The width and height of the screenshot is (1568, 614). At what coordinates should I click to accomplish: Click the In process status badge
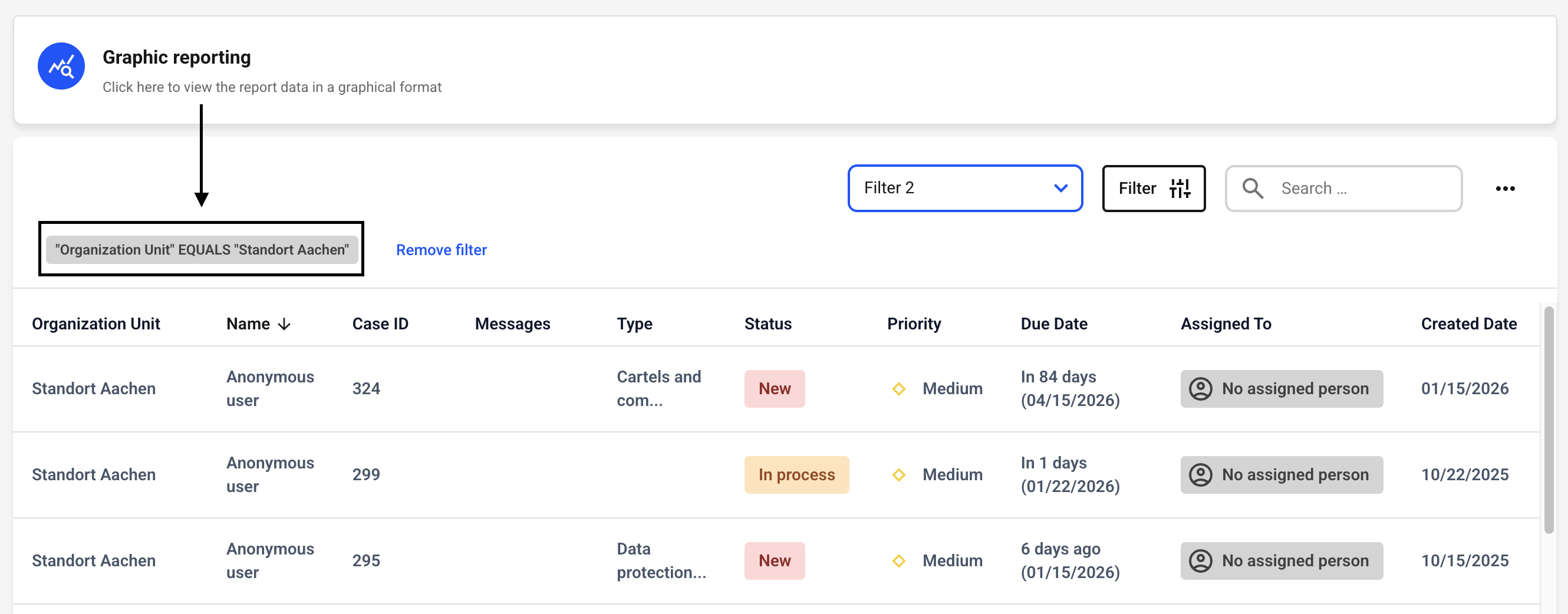[796, 475]
